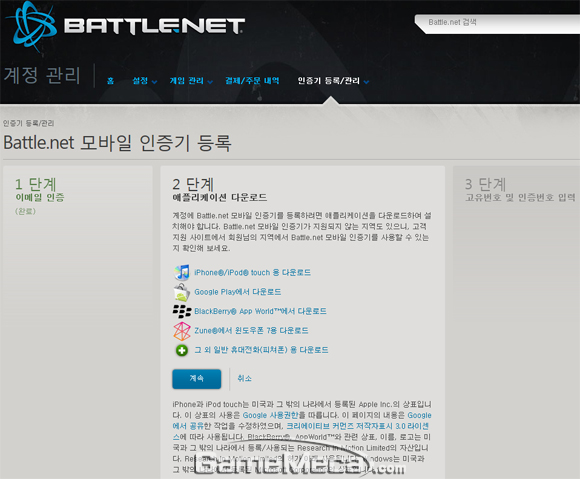Click the iTunes icon for iPhone download

click(x=182, y=273)
